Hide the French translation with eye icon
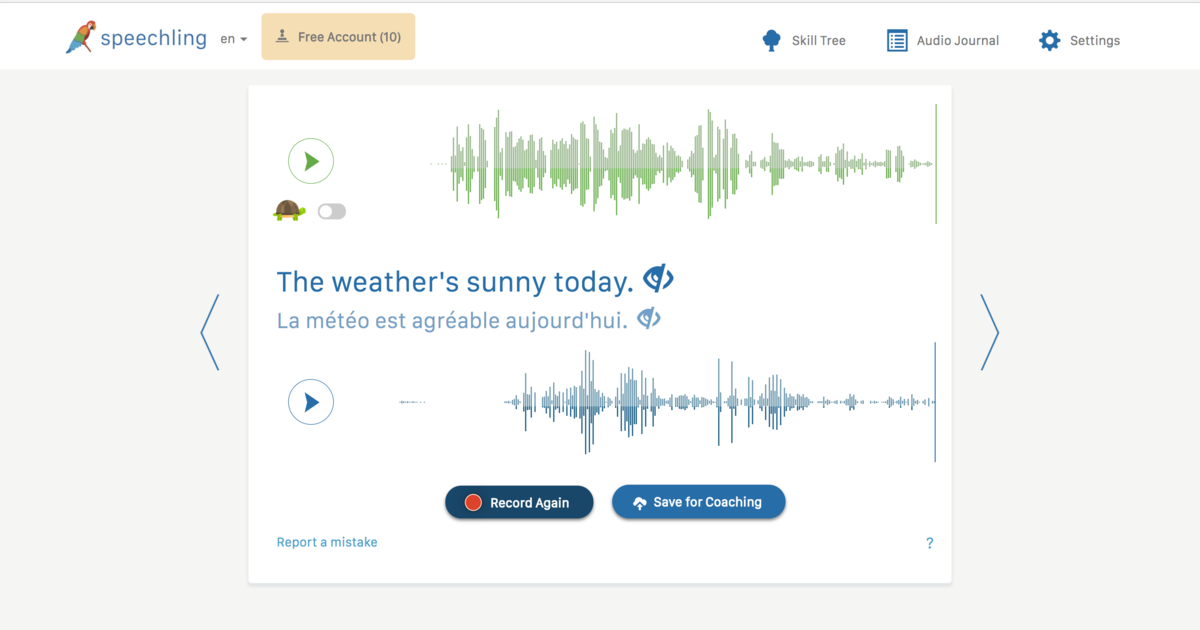The width and height of the screenshot is (1200, 630). 649,319
